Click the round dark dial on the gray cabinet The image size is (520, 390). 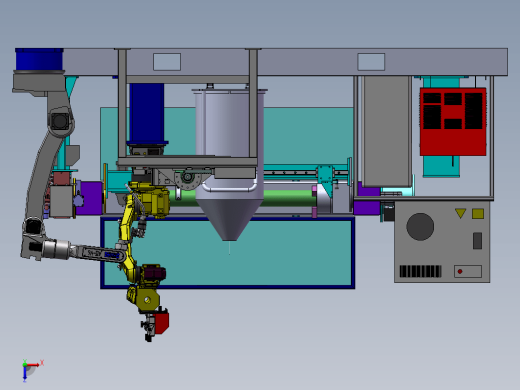[x=420, y=227]
